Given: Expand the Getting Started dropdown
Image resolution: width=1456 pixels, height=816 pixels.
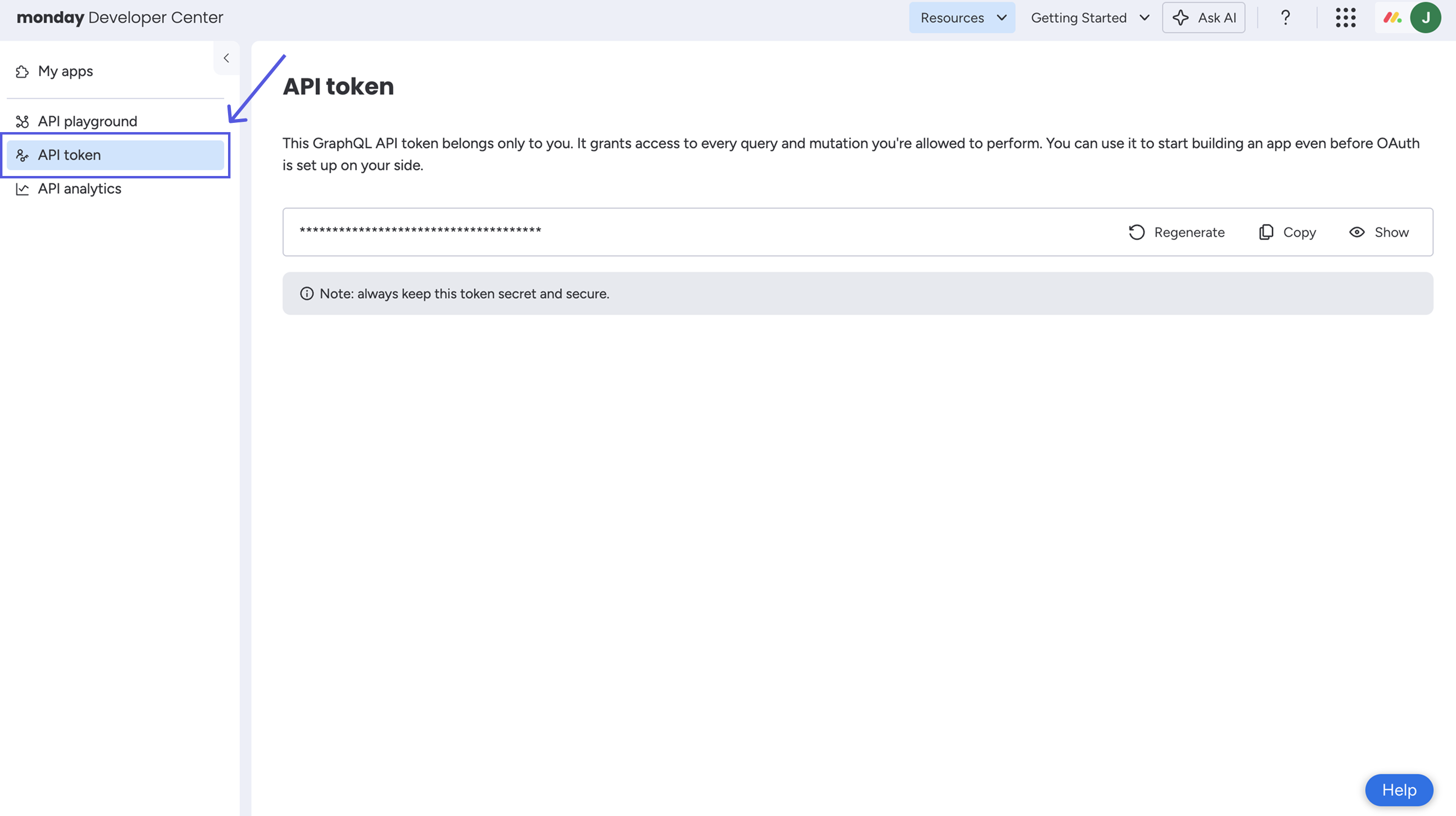Looking at the screenshot, I should click(x=1090, y=18).
